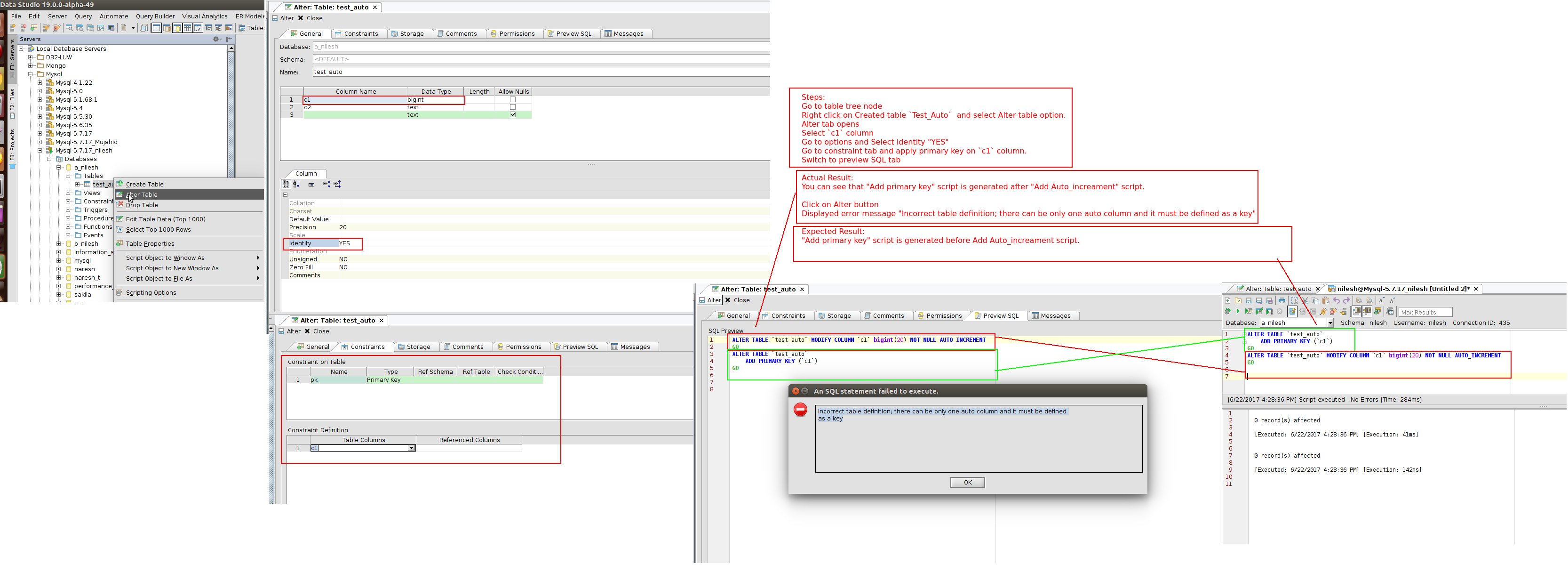Collapse the Column properties group minus box
Image resolution: width=1568 pixels, height=565 pixels.
pyautogui.click(x=285, y=195)
